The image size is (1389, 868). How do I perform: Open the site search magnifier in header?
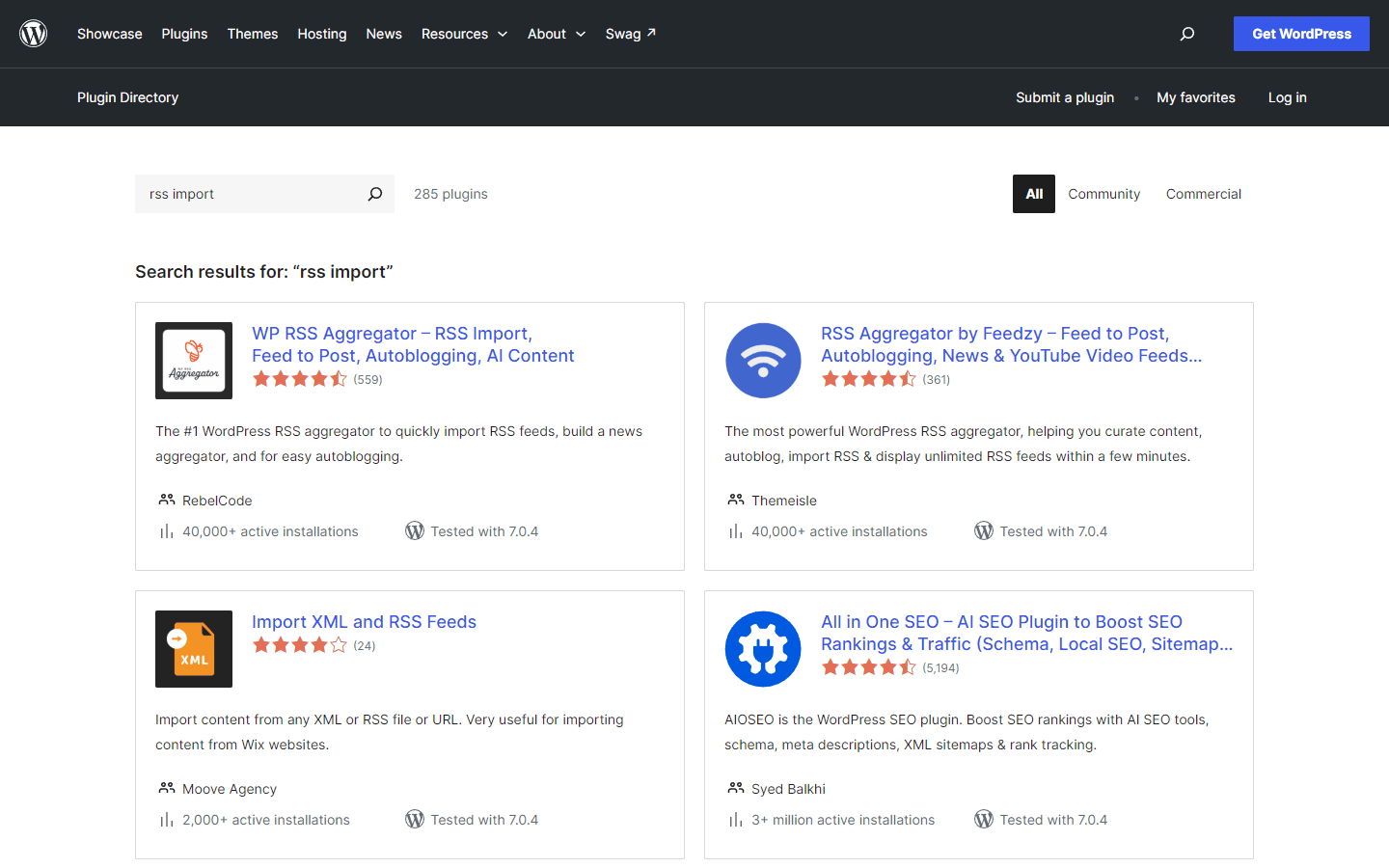pyautogui.click(x=1187, y=34)
